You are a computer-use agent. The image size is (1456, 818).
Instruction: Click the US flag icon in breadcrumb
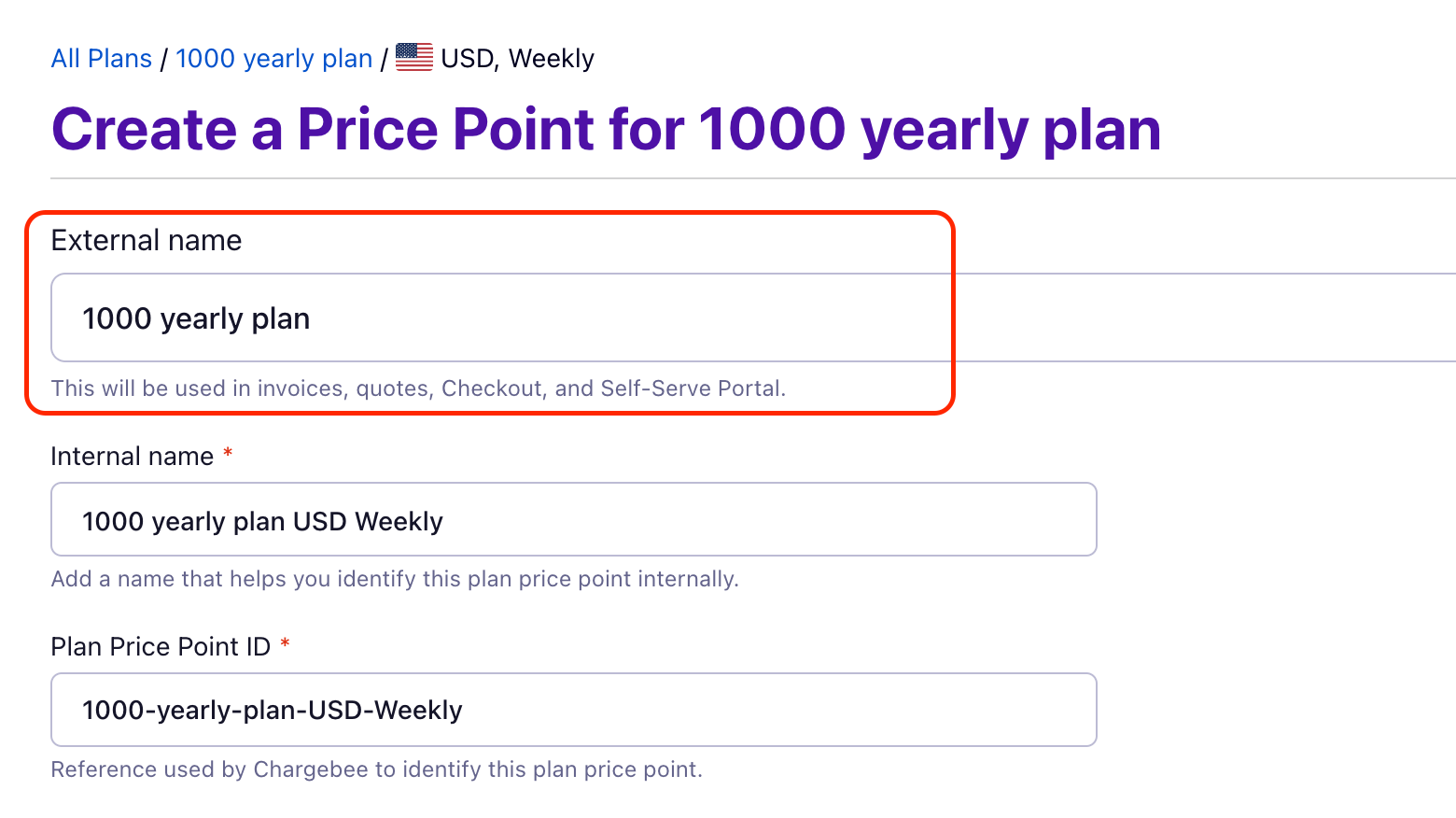tap(414, 58)
